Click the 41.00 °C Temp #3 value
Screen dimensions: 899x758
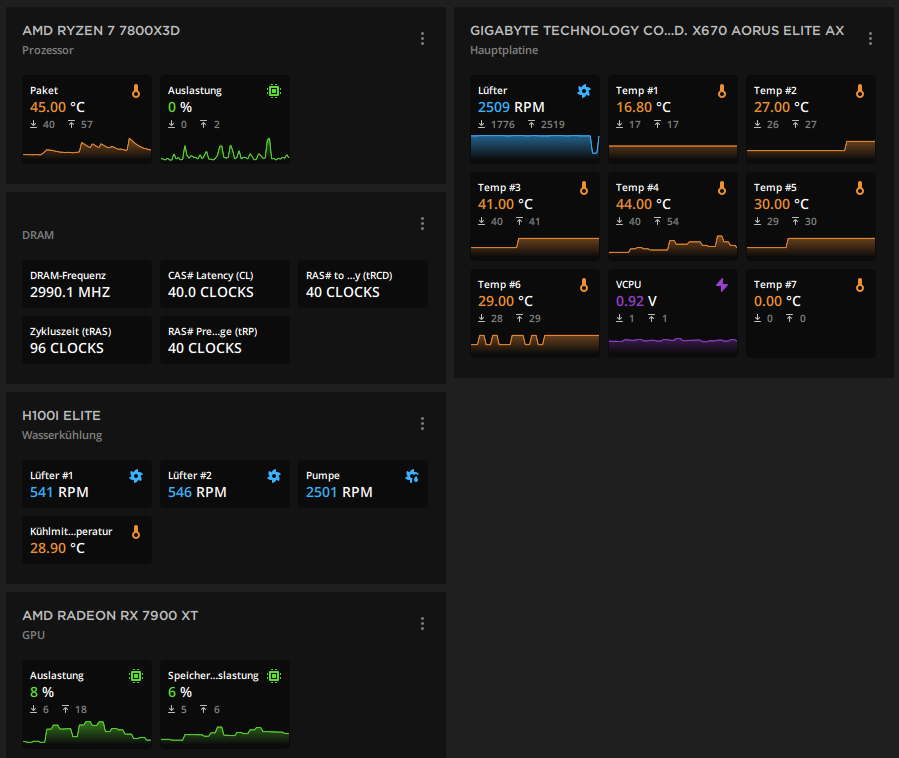(x=505, y=204)
